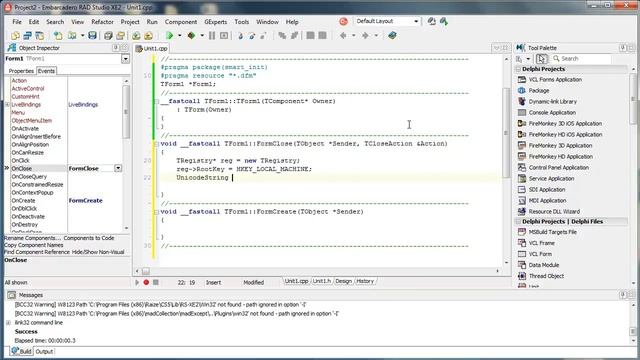Open the GExperts menu

tap(216, 22)
